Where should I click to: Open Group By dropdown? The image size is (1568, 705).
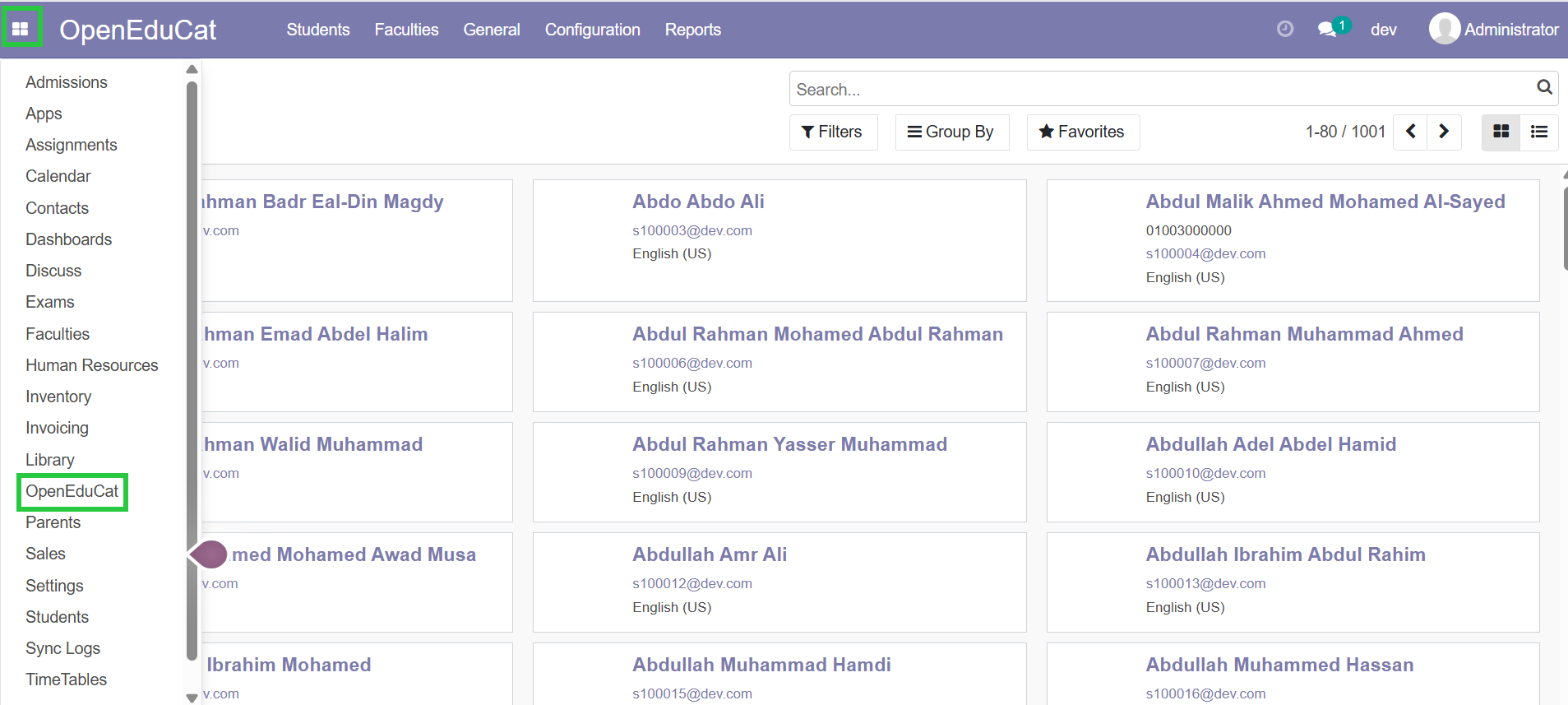click(951, 132)
